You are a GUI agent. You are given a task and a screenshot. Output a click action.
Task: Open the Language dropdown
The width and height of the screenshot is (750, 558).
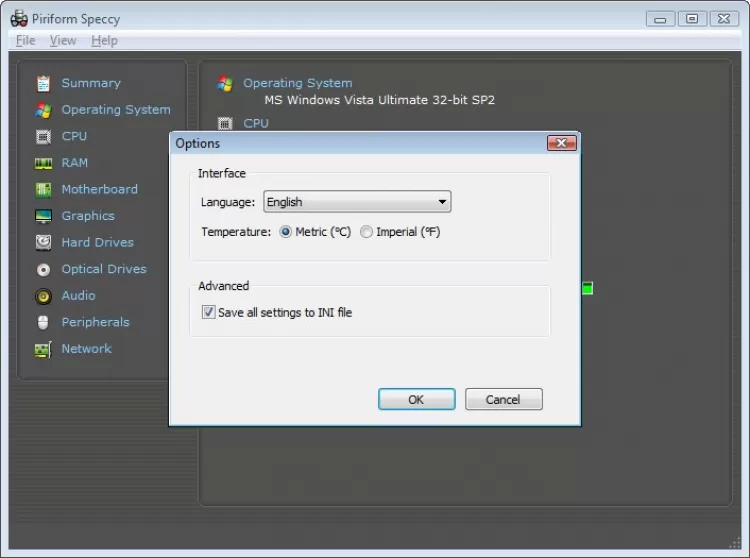(357, 202)
